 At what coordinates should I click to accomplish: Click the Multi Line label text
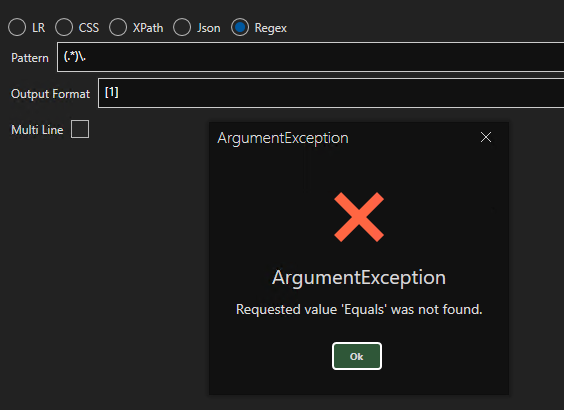[37, 129]
